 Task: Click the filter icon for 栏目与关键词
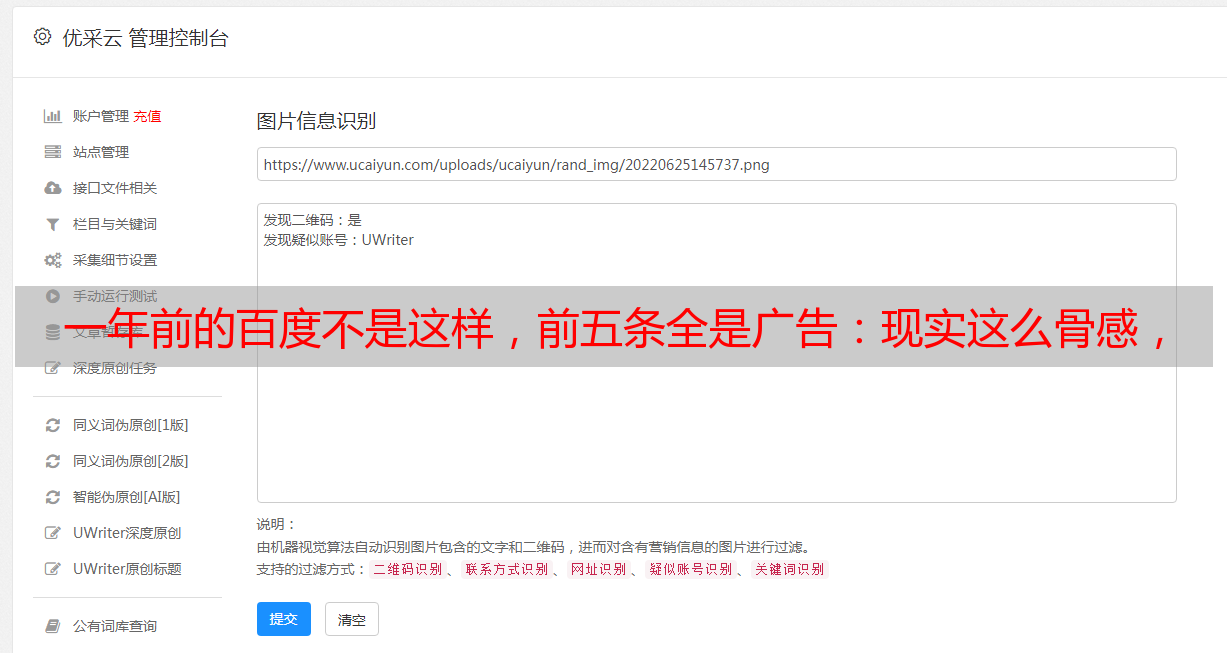(x=53, y=224)
